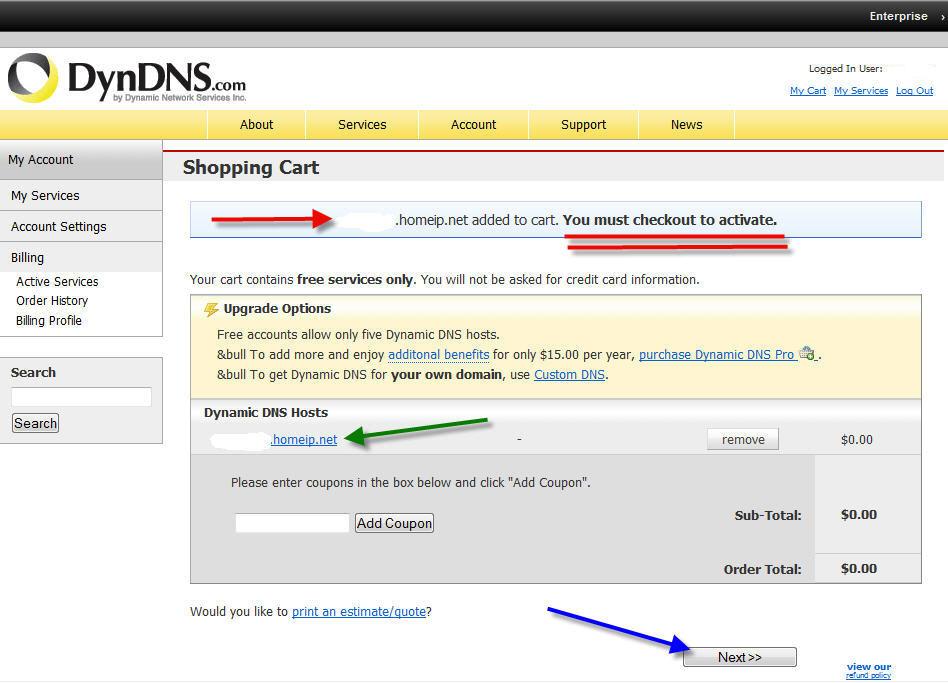Viewport: 948px width, 683px height.
Task: Click purchase Dynamic DNS Pro link
Action: 716,355
